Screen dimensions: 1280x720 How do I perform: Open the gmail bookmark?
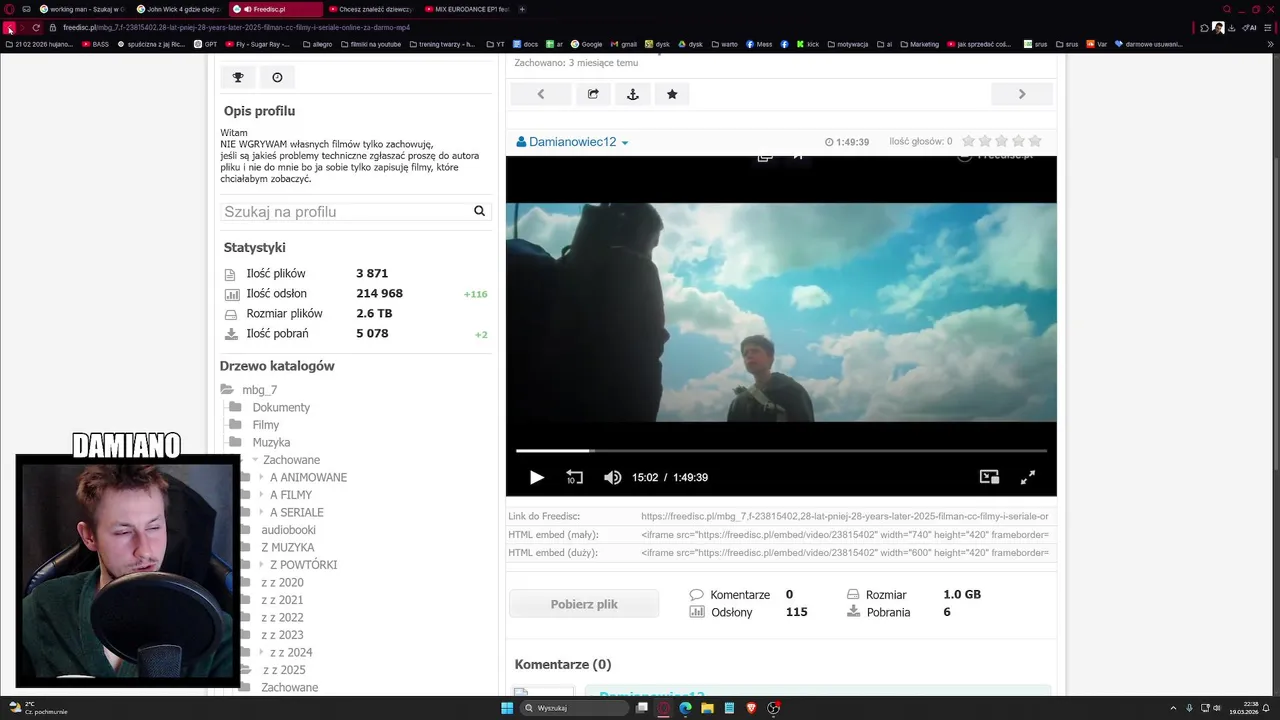[624, 44]
